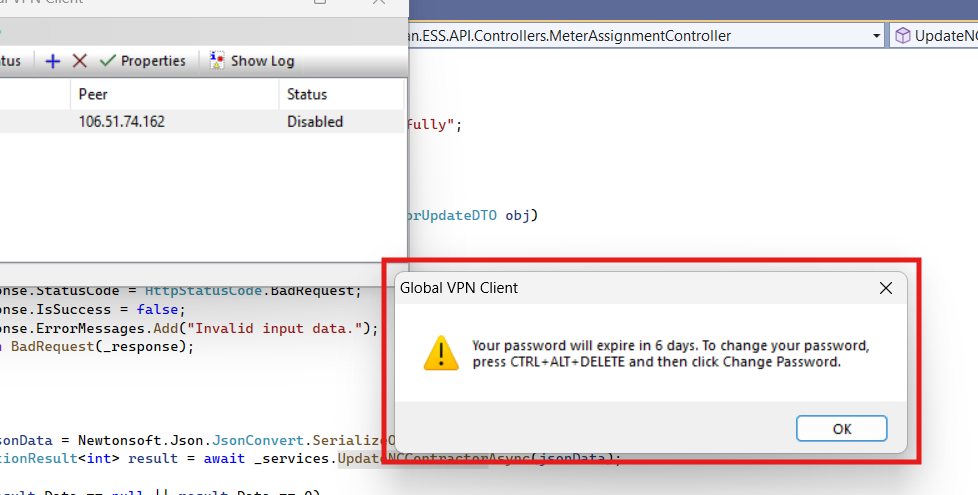Click the Disabled status cell
Viewport: 978px width, 495px height.
[315, 122]
